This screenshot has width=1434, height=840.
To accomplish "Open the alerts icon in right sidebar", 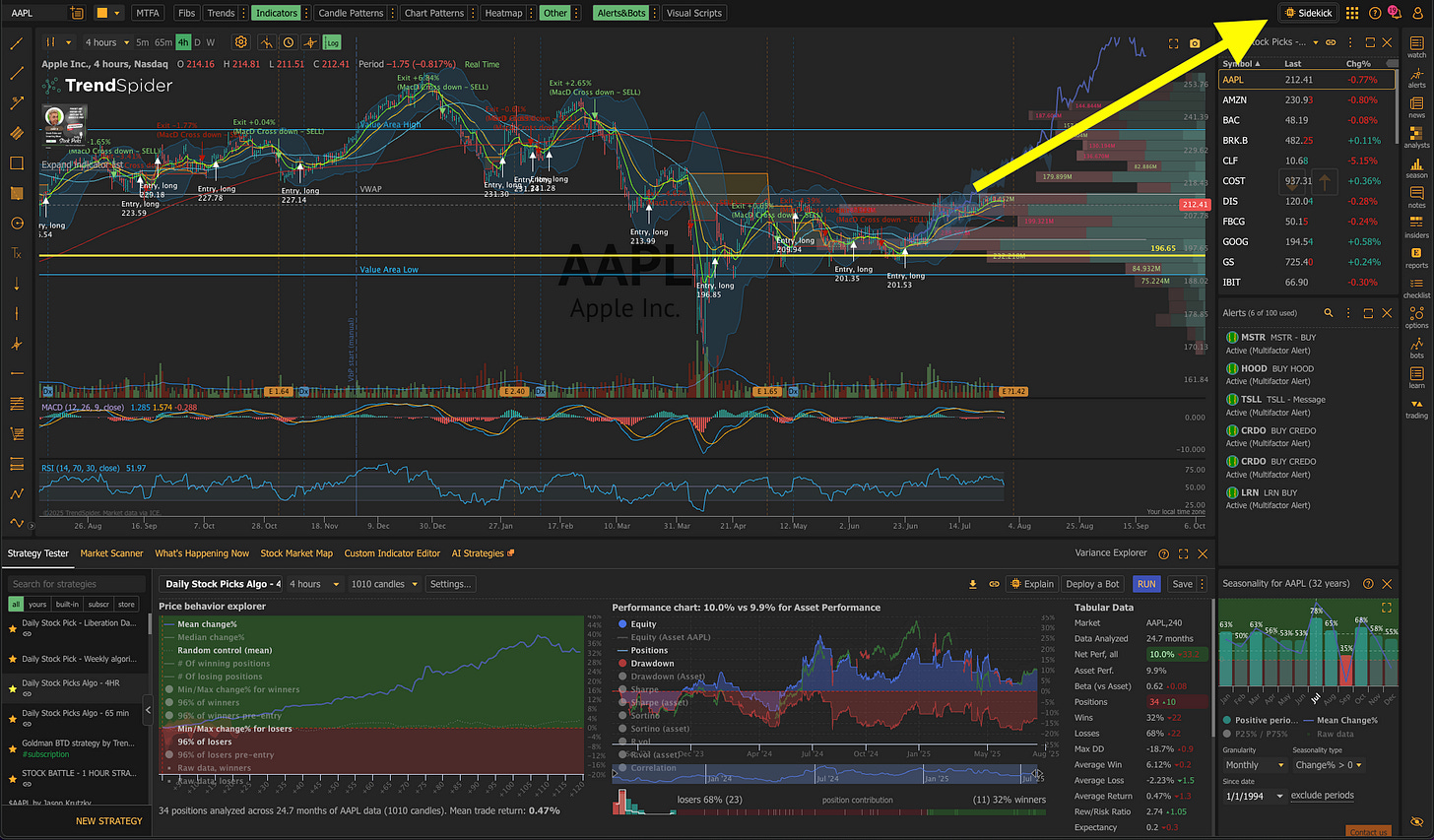I will click(x=1416, y=78).
